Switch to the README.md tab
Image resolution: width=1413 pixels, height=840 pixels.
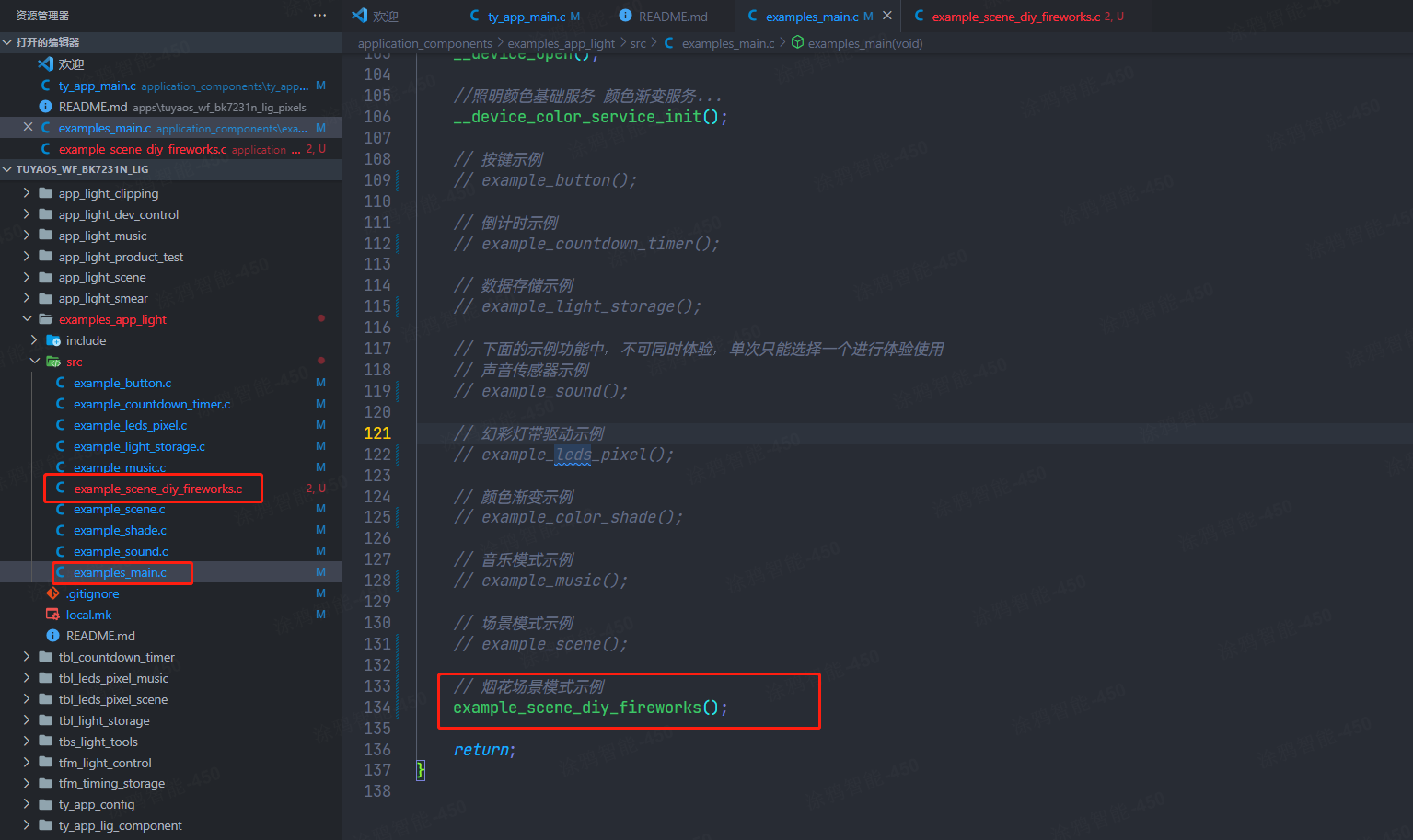(672, 16)
